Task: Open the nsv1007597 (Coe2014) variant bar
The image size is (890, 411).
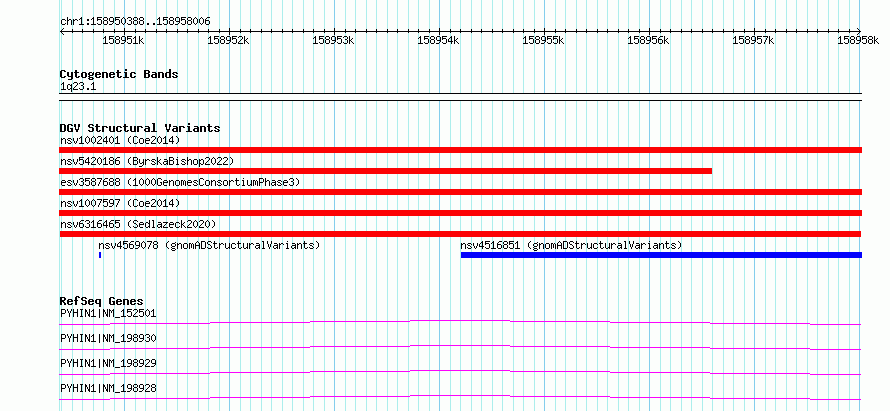Action: 460,213
